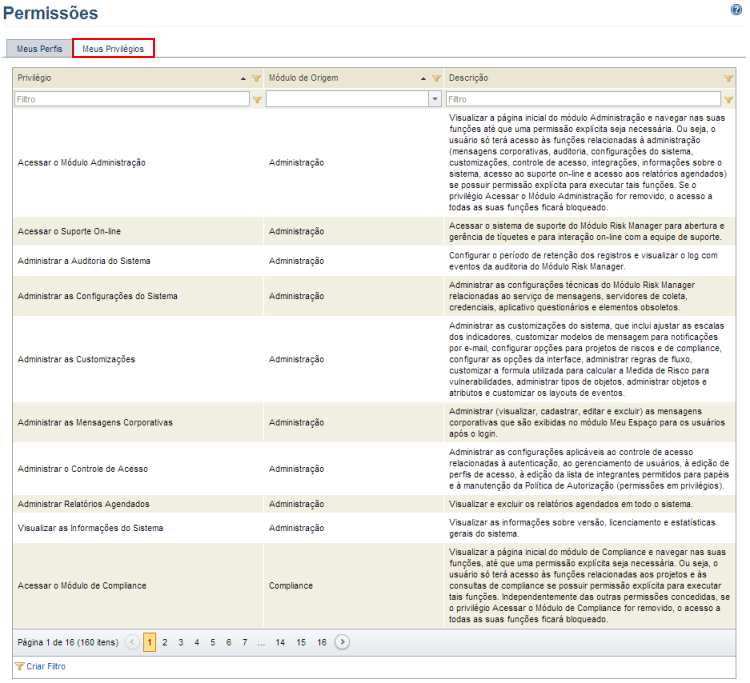Apply the Descrição filter field funnel icon
Image resolution: width=750 pixels, height=683 pixels.
[728, 99]
